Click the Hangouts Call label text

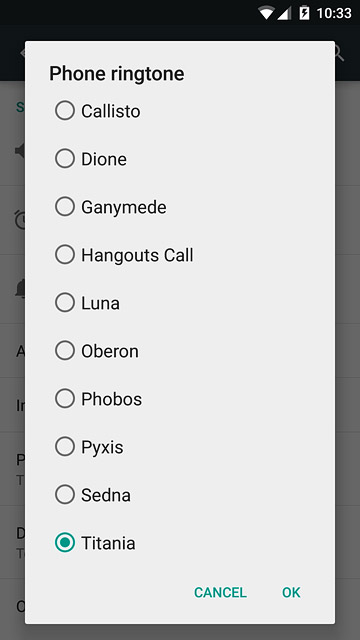point(137,255)
